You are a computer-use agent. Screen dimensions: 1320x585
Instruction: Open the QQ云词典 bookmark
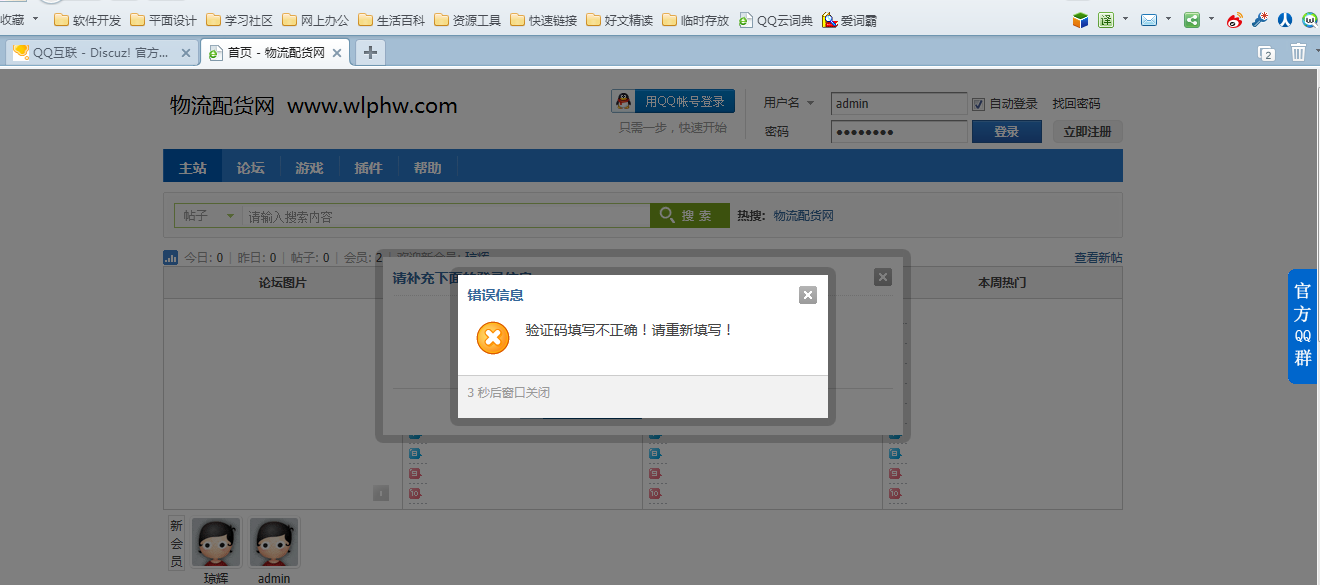[776, 20]
